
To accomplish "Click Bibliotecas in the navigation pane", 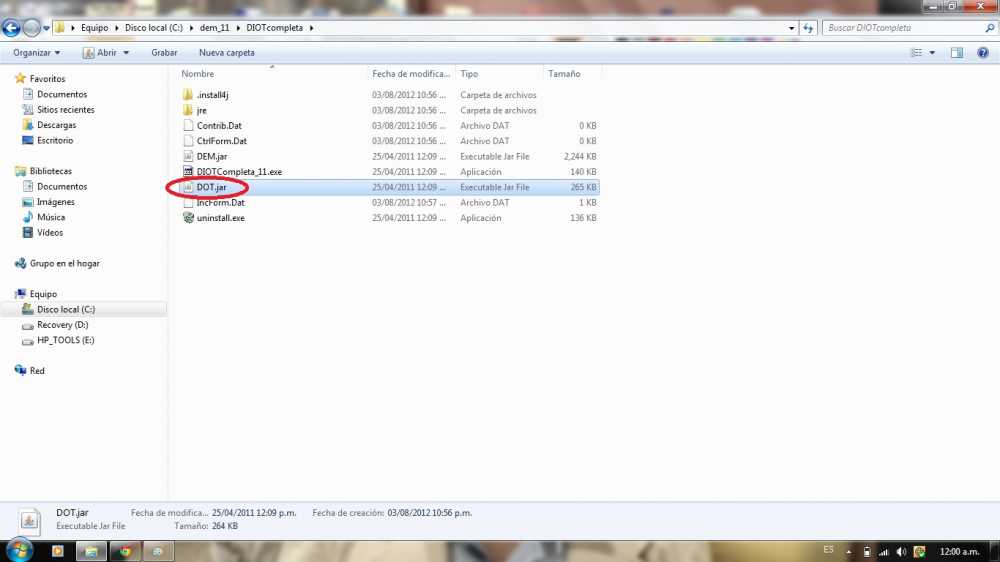I will coord(50,171).
